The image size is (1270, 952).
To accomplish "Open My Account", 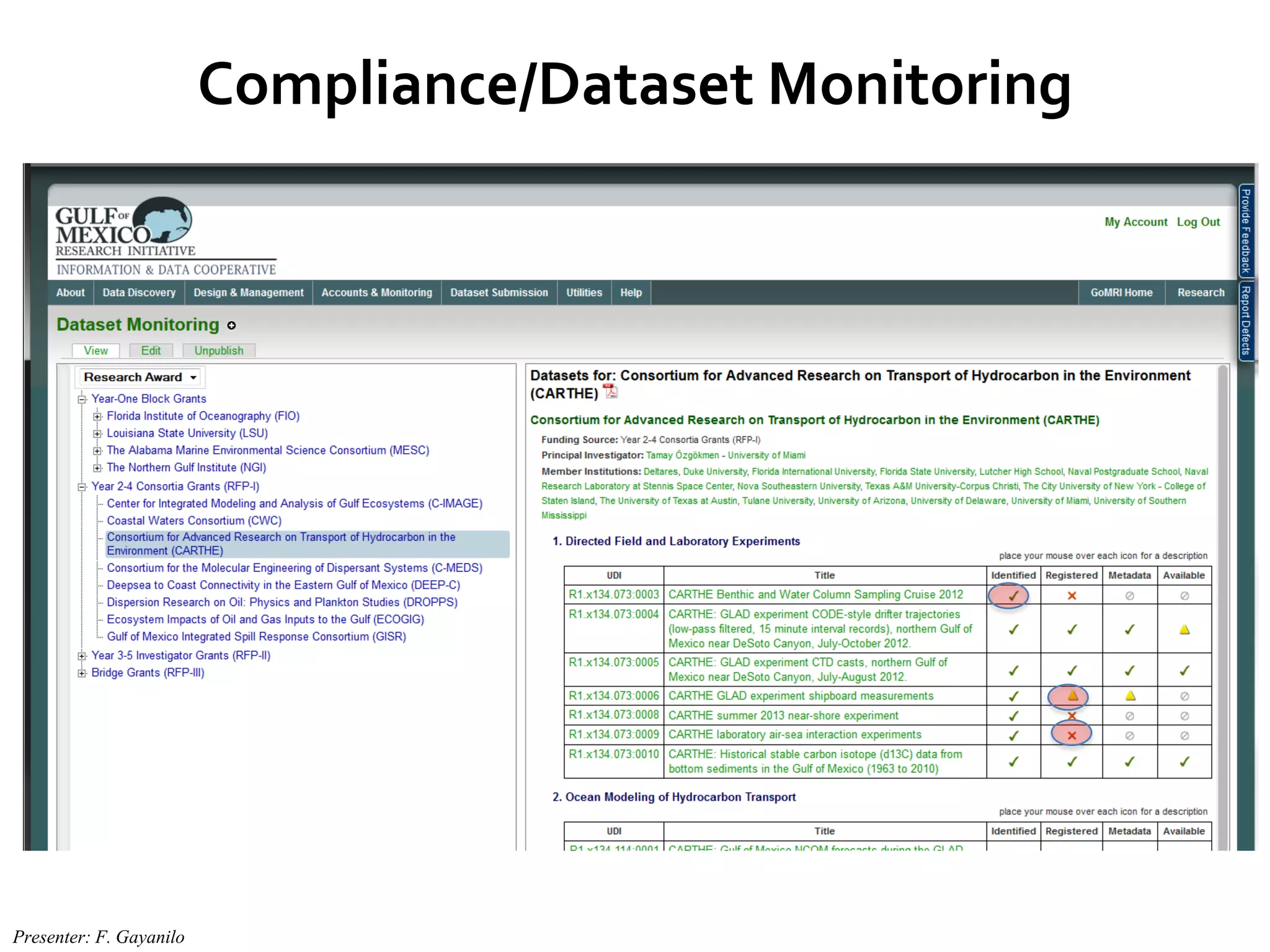I will (1136, 222).
